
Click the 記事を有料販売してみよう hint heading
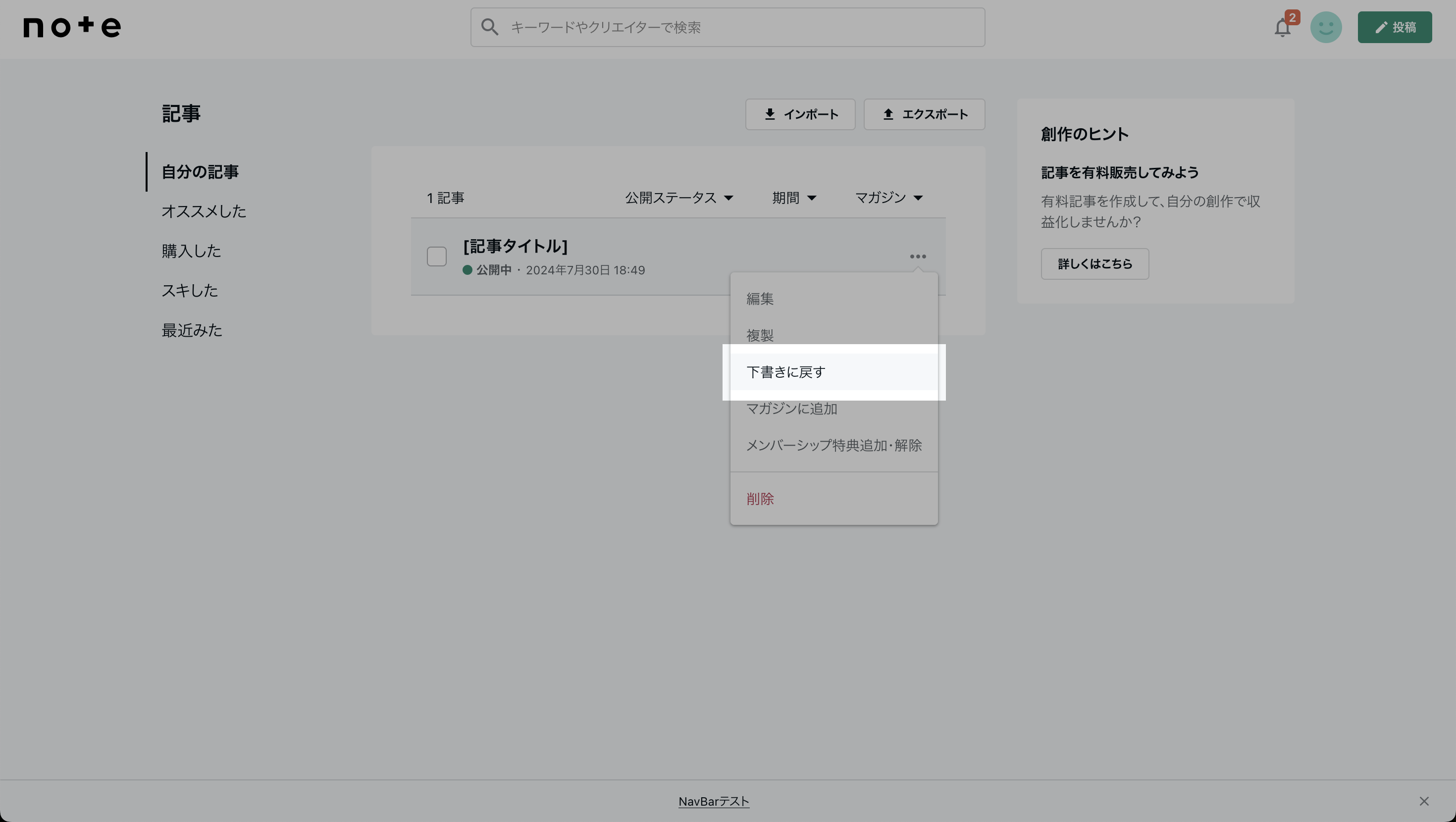pyautogui.click(x=1120, y=172)
